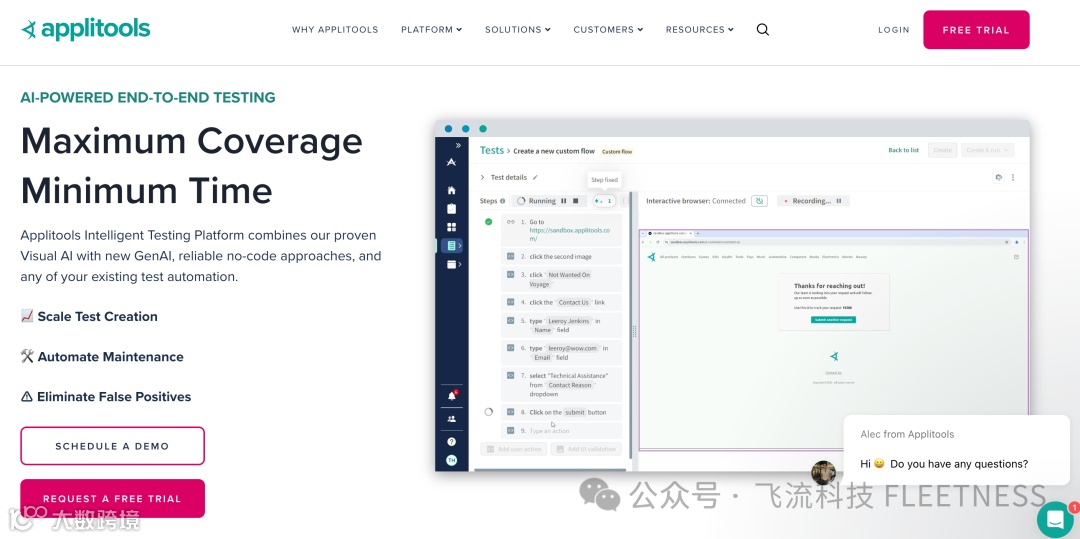
Task: Click the Custom flow tag
Action: [616, 151]
